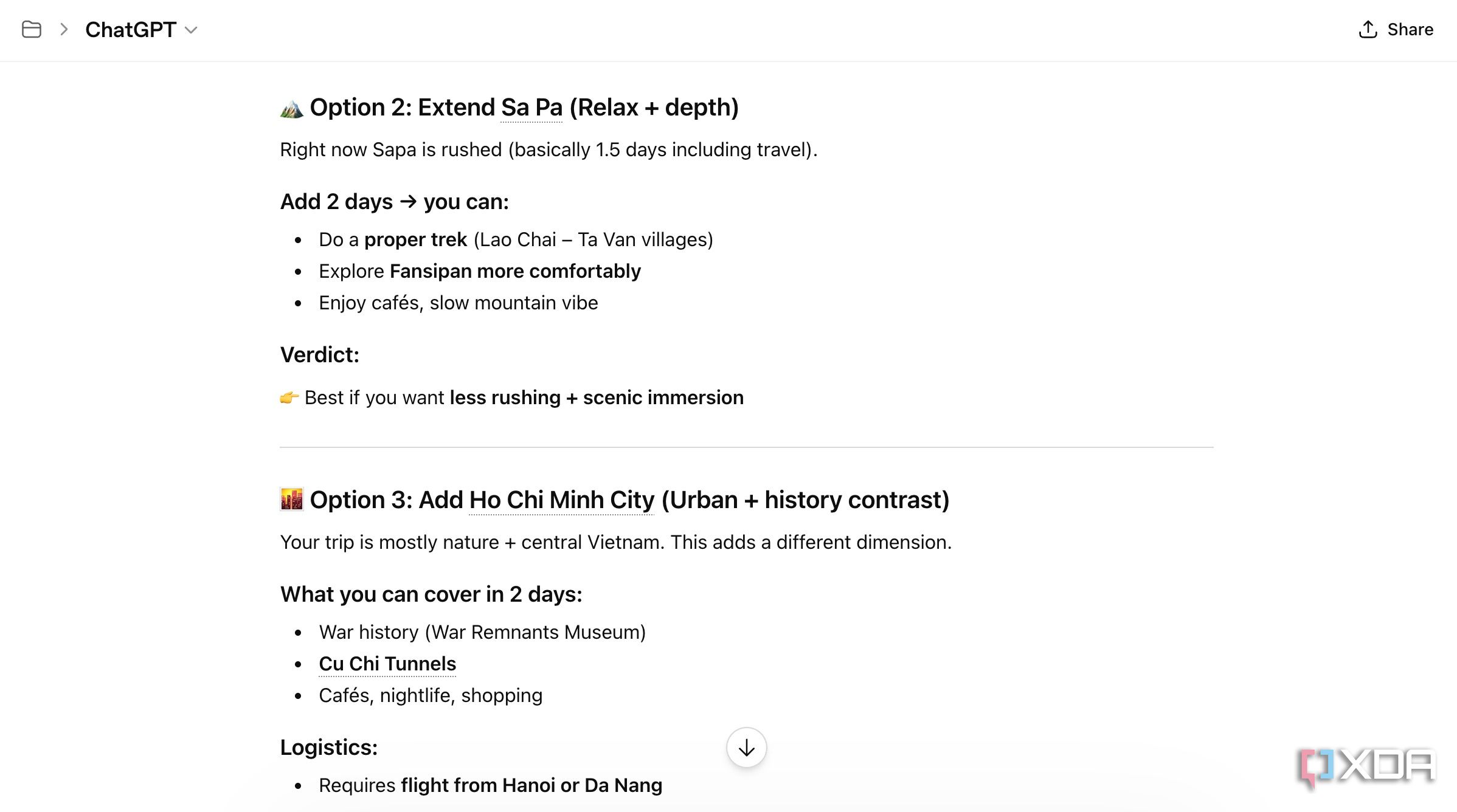This screenshot has height=812, width=1457.
Task: Open the Sa Pa location link
Action: [531, 108]
